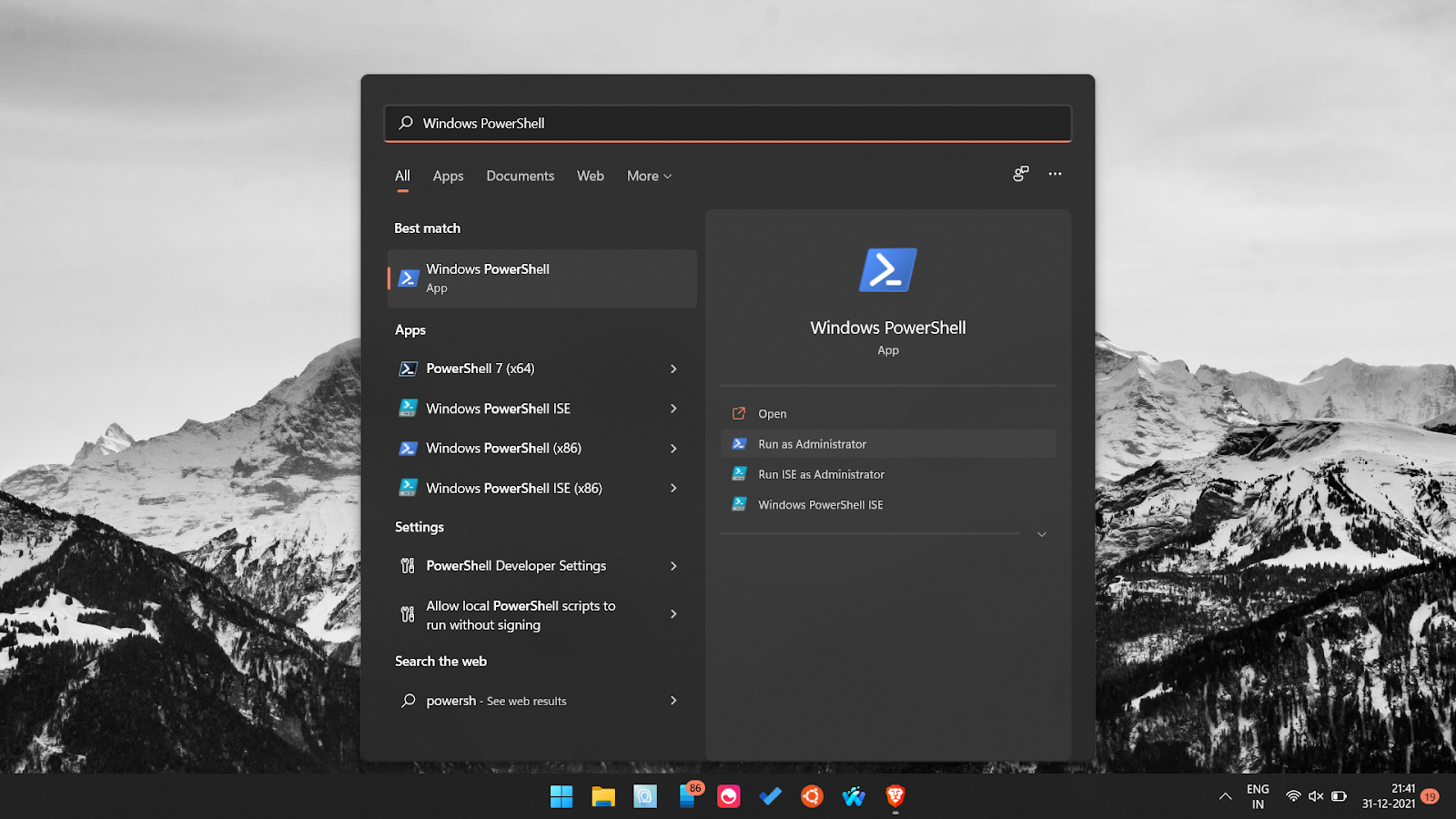Viewport: 1456px width, 819px height.
Task: Expand Windows PowerShell ISE (x86) options arrow
Action: (673, 488)
